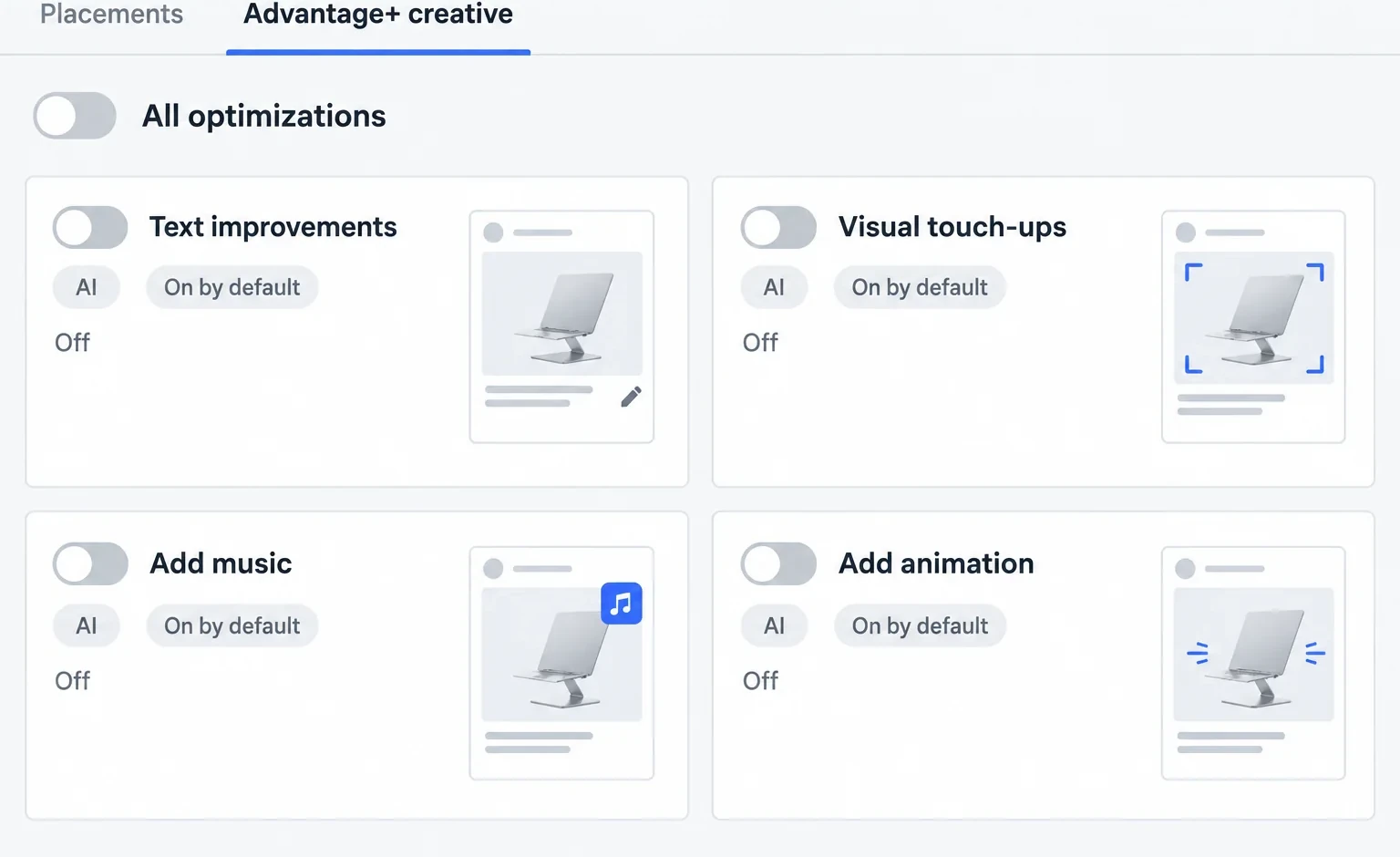The image size is (1400, 857).
Task: Switch to the Placements tab
Action: 112,15
